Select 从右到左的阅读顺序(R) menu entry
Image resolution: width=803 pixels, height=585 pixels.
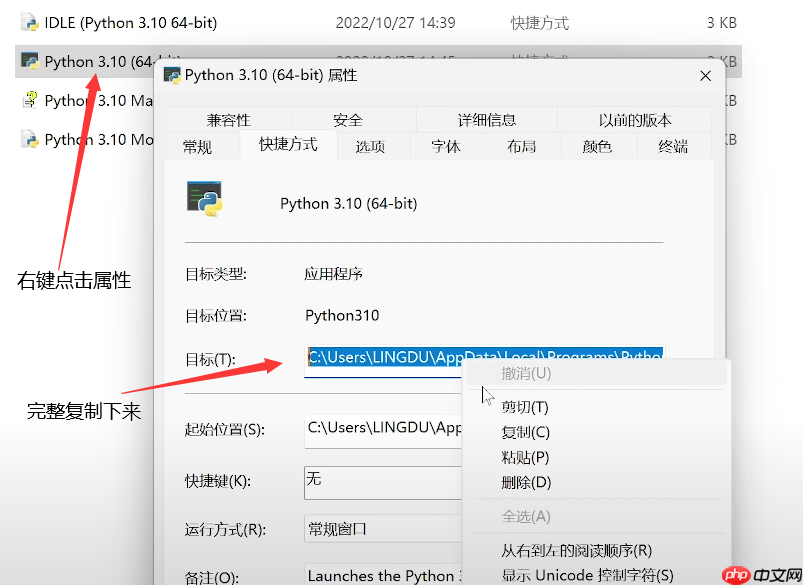coord(597,551)
